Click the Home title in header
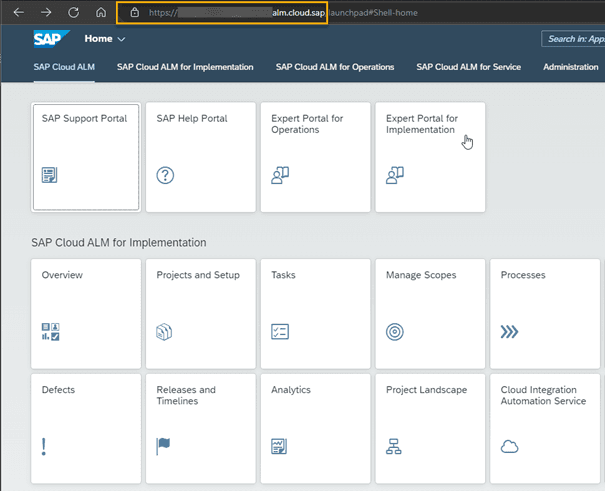Screen dimensions: 605x491 98,39
